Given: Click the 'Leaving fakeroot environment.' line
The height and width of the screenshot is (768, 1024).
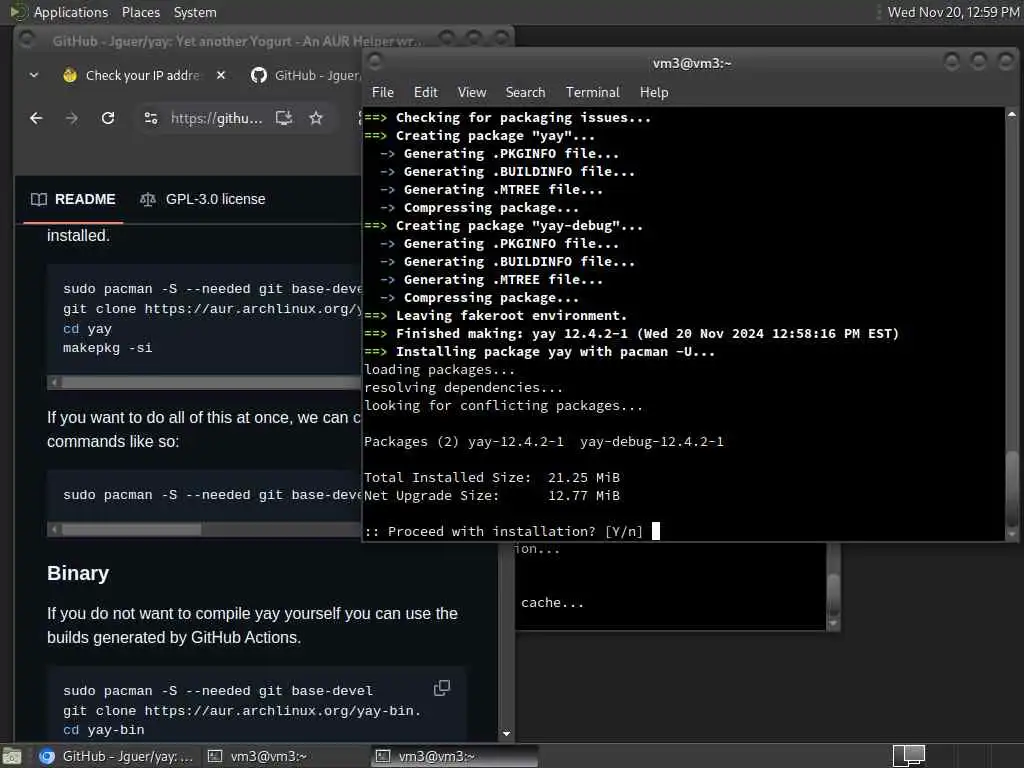Looking at the screenshot, I should pos(496,315).
